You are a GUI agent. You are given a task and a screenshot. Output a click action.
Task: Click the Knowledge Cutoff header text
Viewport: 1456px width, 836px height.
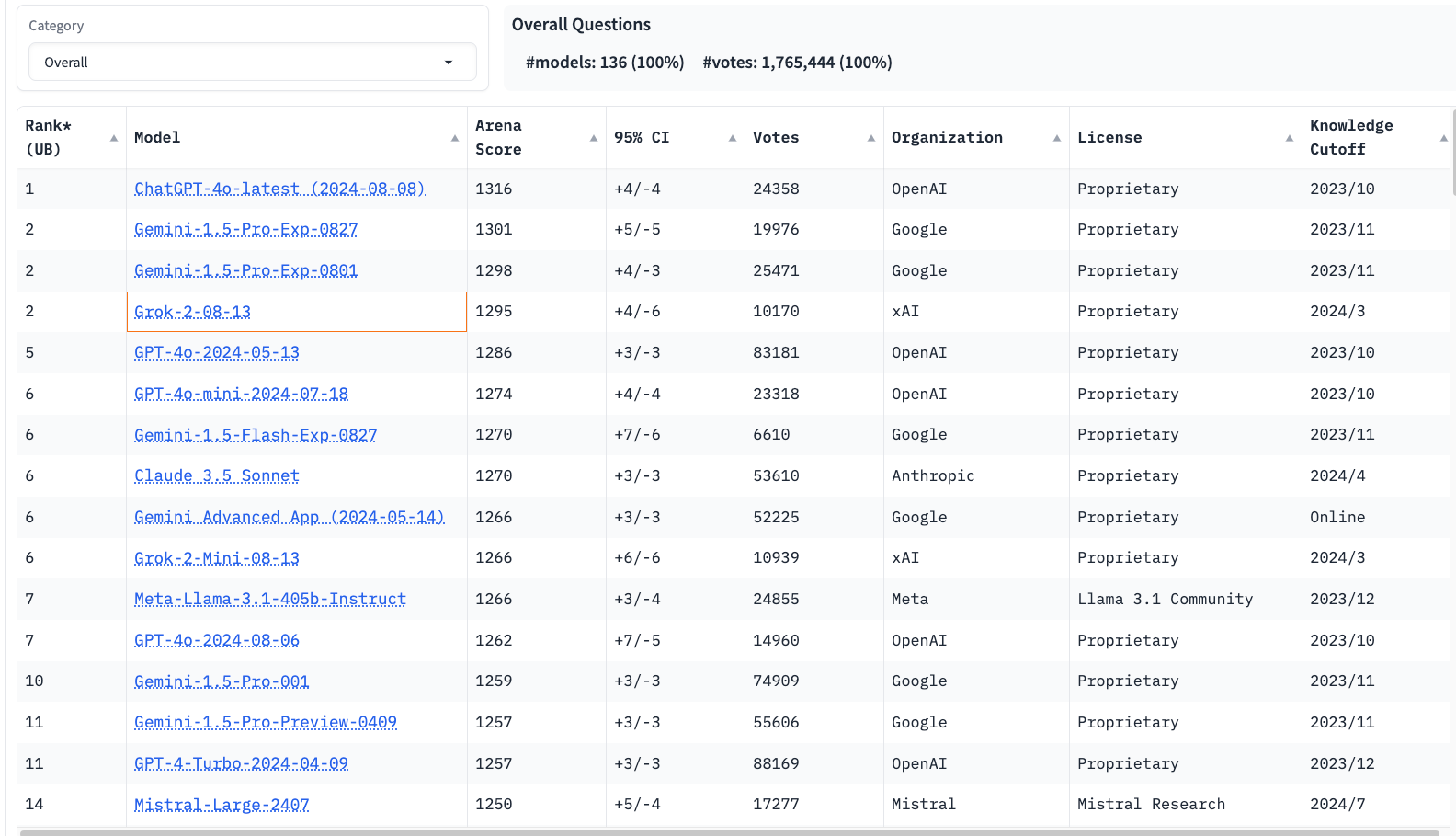[1351, 137]
